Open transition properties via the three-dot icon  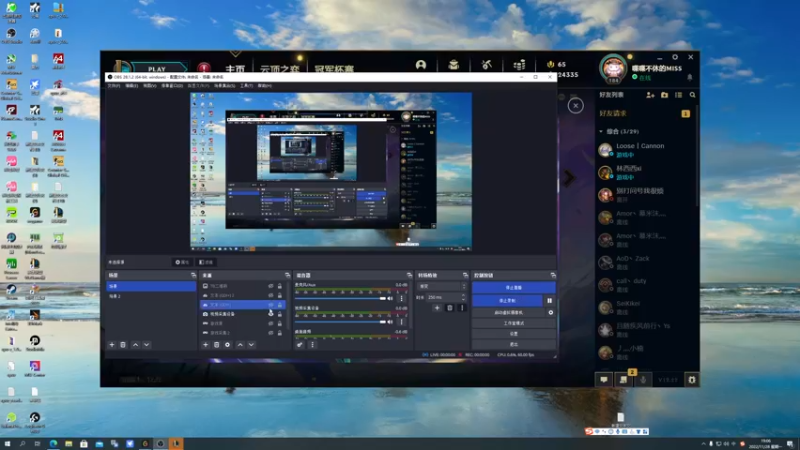point(462,308)
